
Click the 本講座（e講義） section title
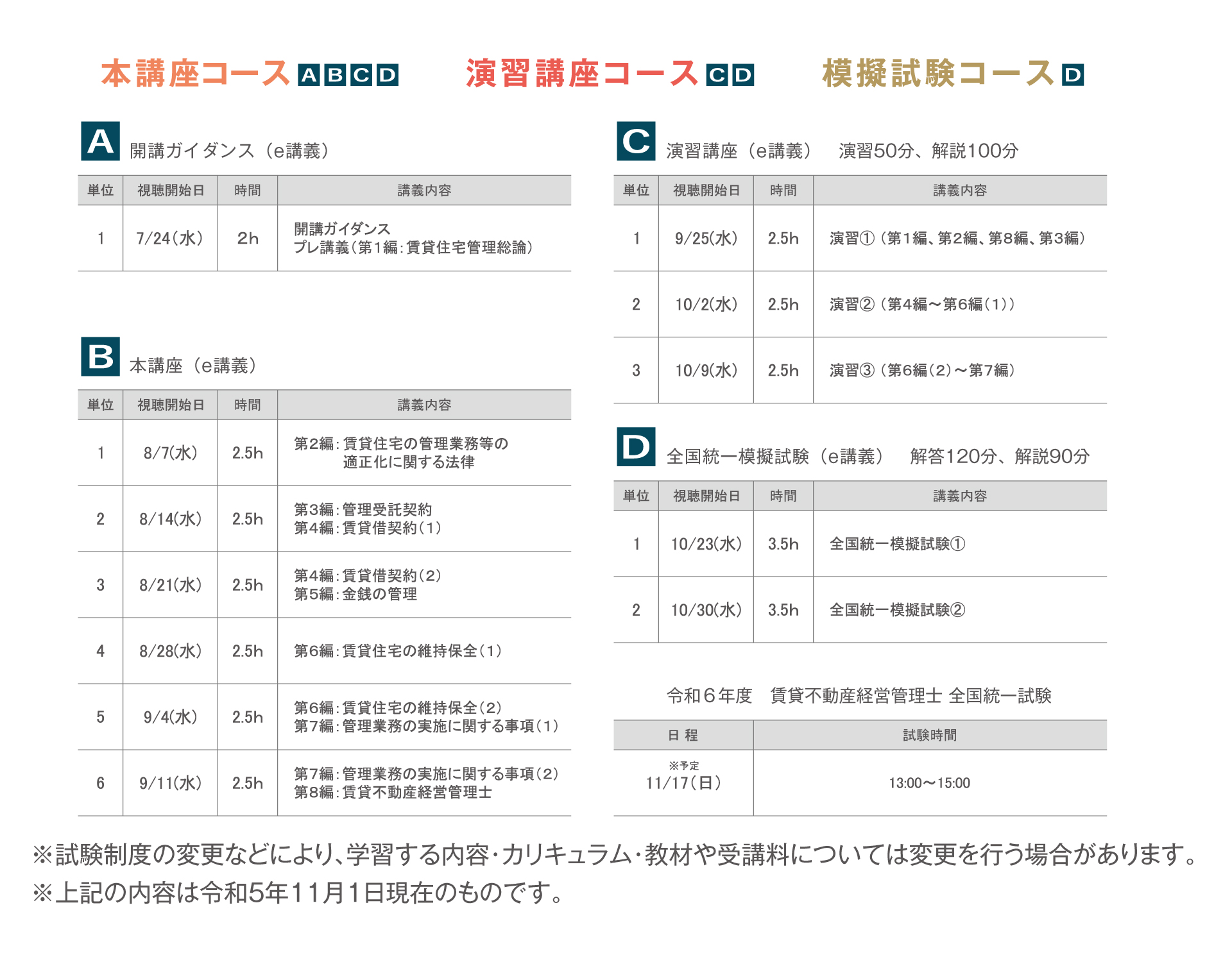[x=193, y=366]
